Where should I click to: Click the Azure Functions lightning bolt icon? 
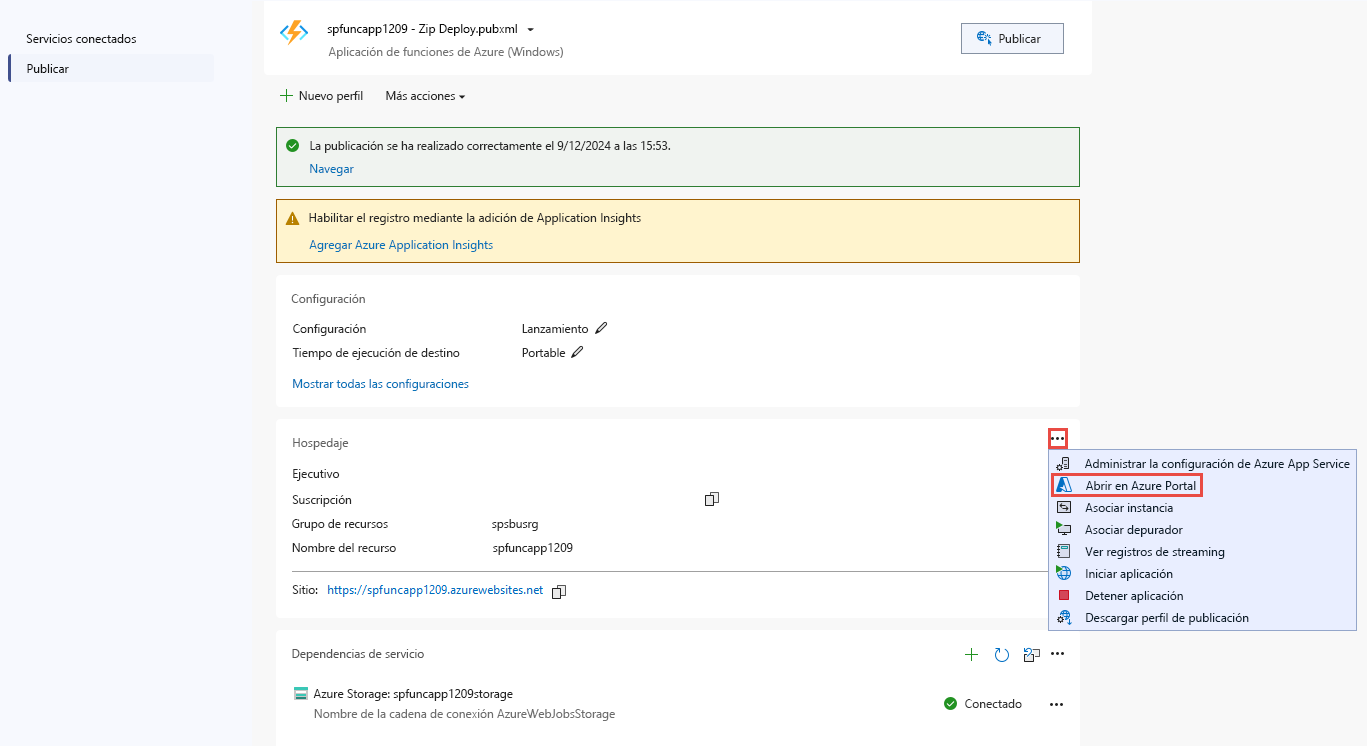(x=294, y=32)
